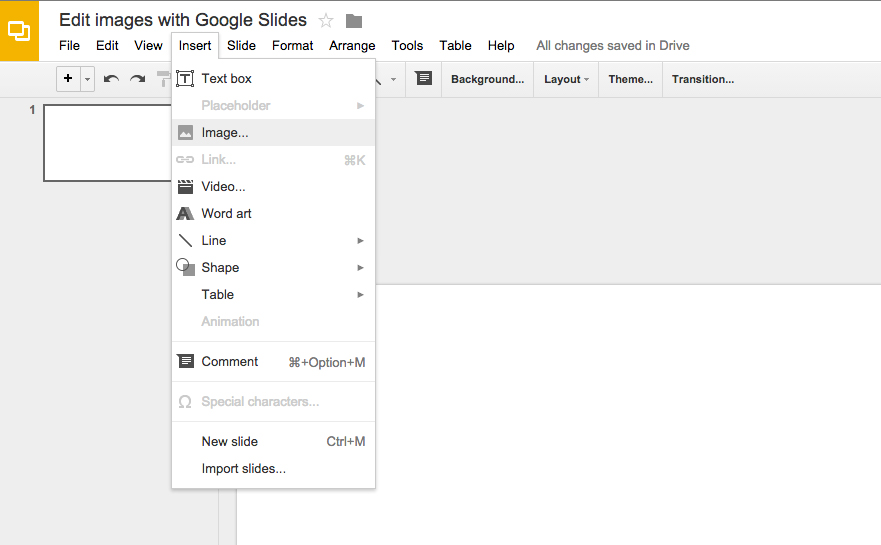Click the new slide plus button
This screenshot has width=881, height=545.
tap(68, 79)
